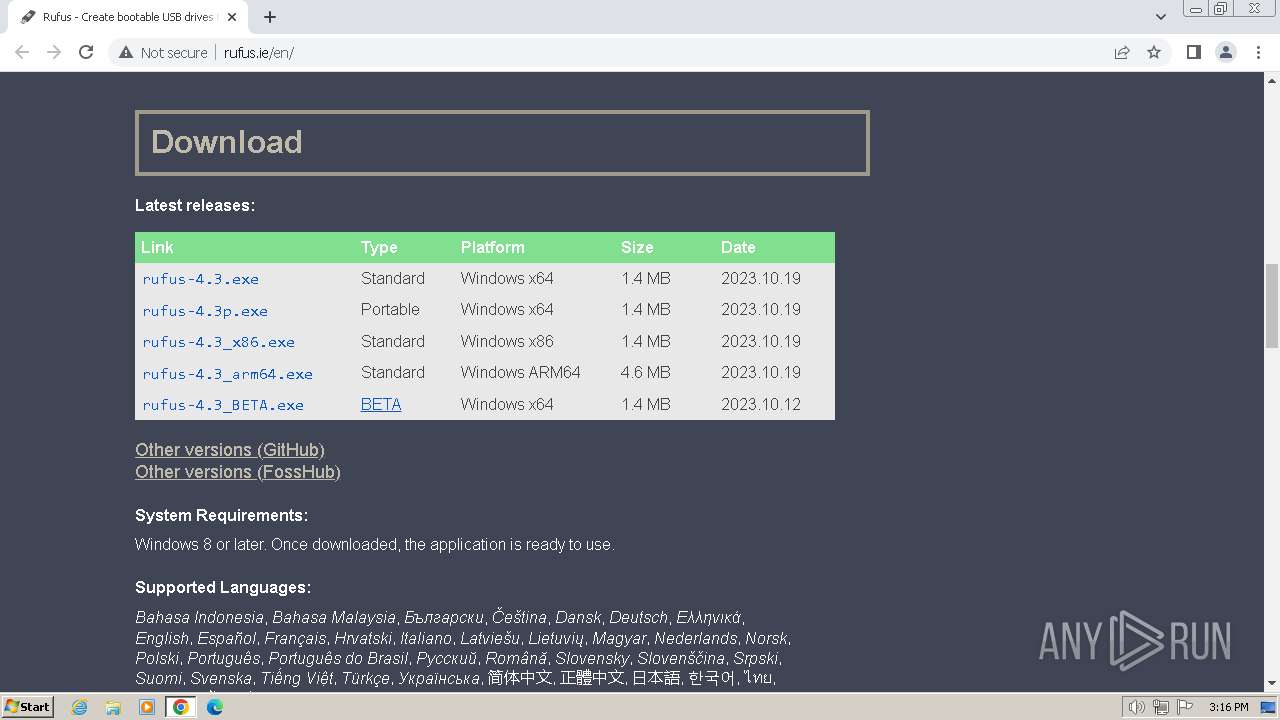Click the show desktop tray icon
The width and height of the screenshot is (1280, 720).
coord(1268,707)
